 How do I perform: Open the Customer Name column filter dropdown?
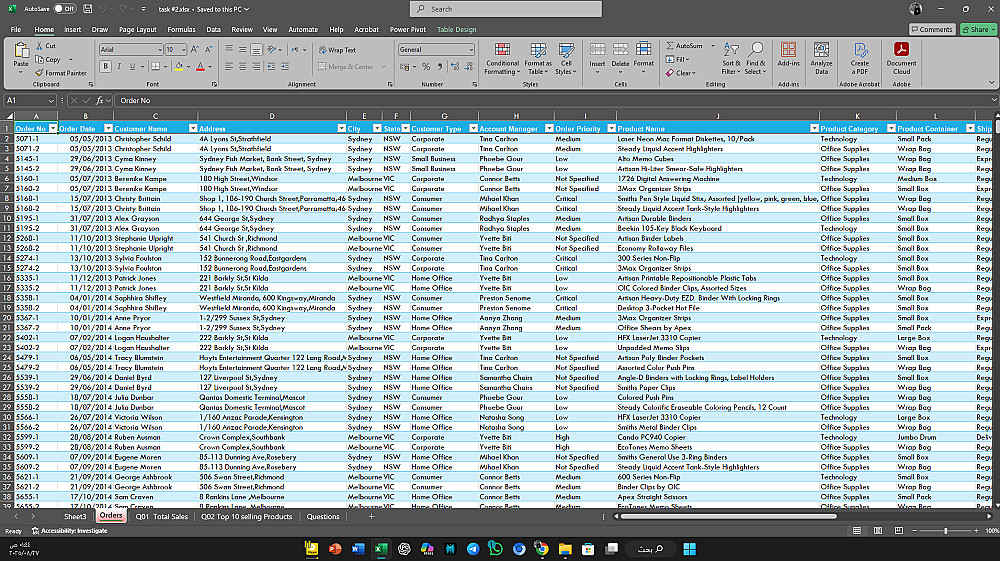coord(191,129)
